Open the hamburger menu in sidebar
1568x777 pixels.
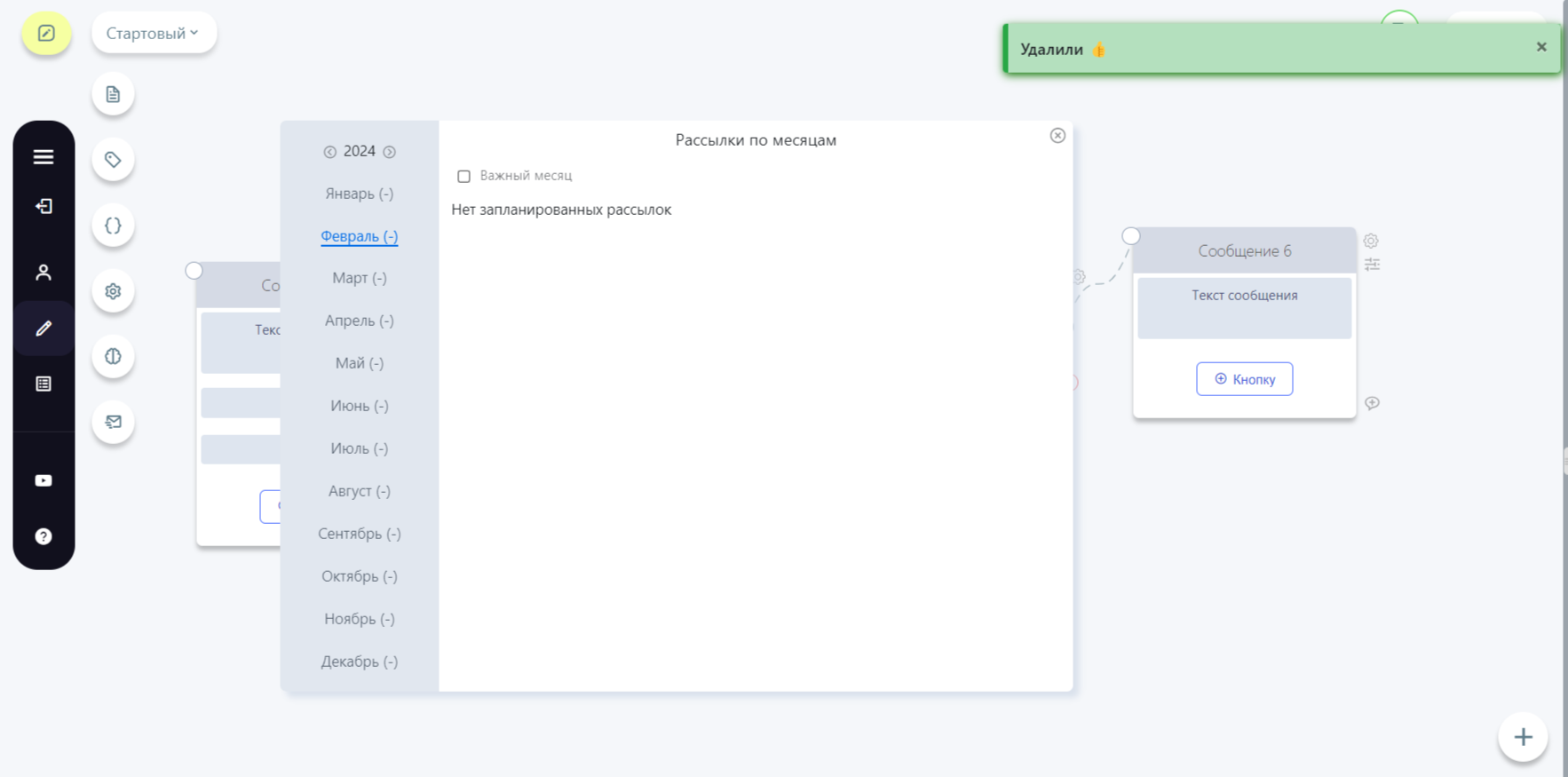pos(44,157)
